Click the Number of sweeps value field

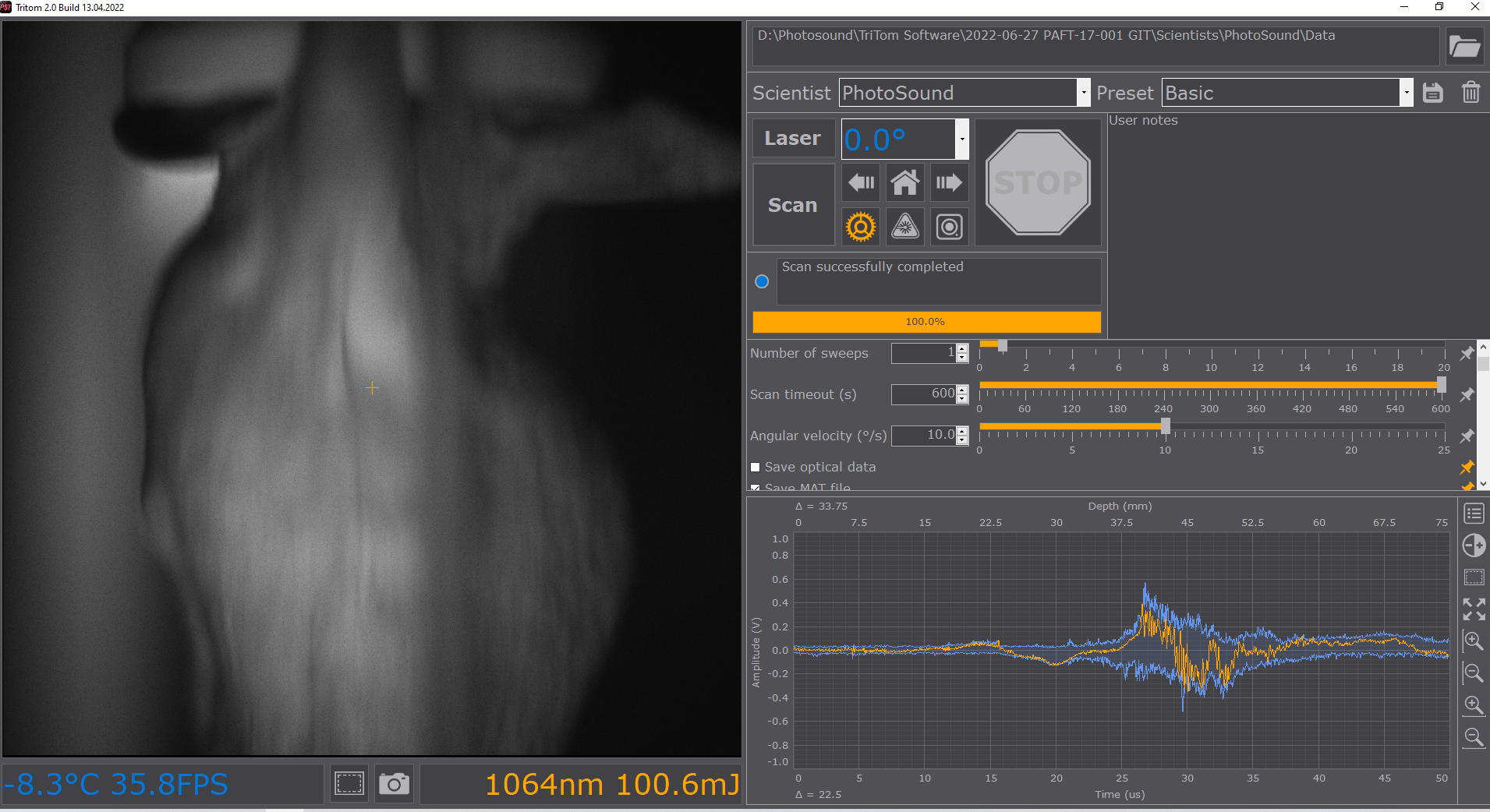pyautogui.click(x=923, y=353)
